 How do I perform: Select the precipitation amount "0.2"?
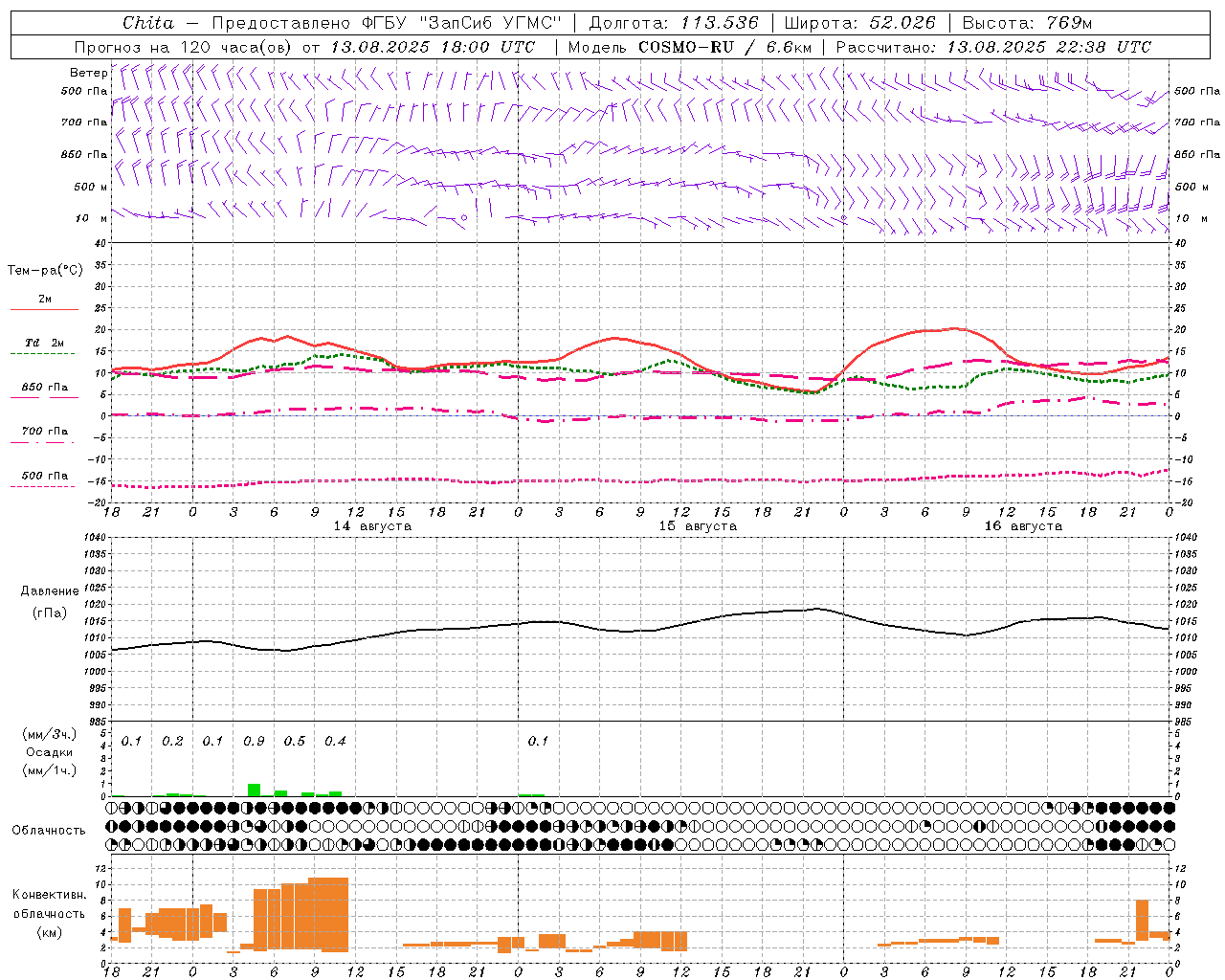(172, 741)
